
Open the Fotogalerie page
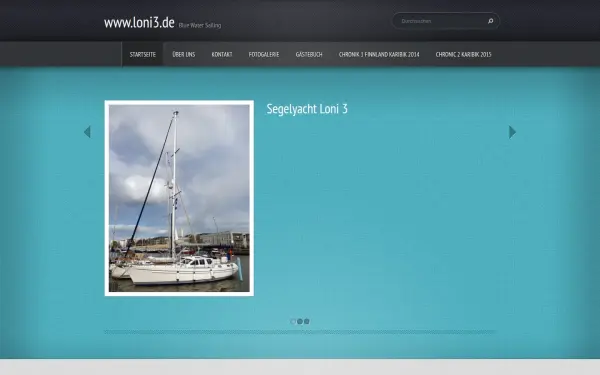pyautogui.click(x=264, y=54)
